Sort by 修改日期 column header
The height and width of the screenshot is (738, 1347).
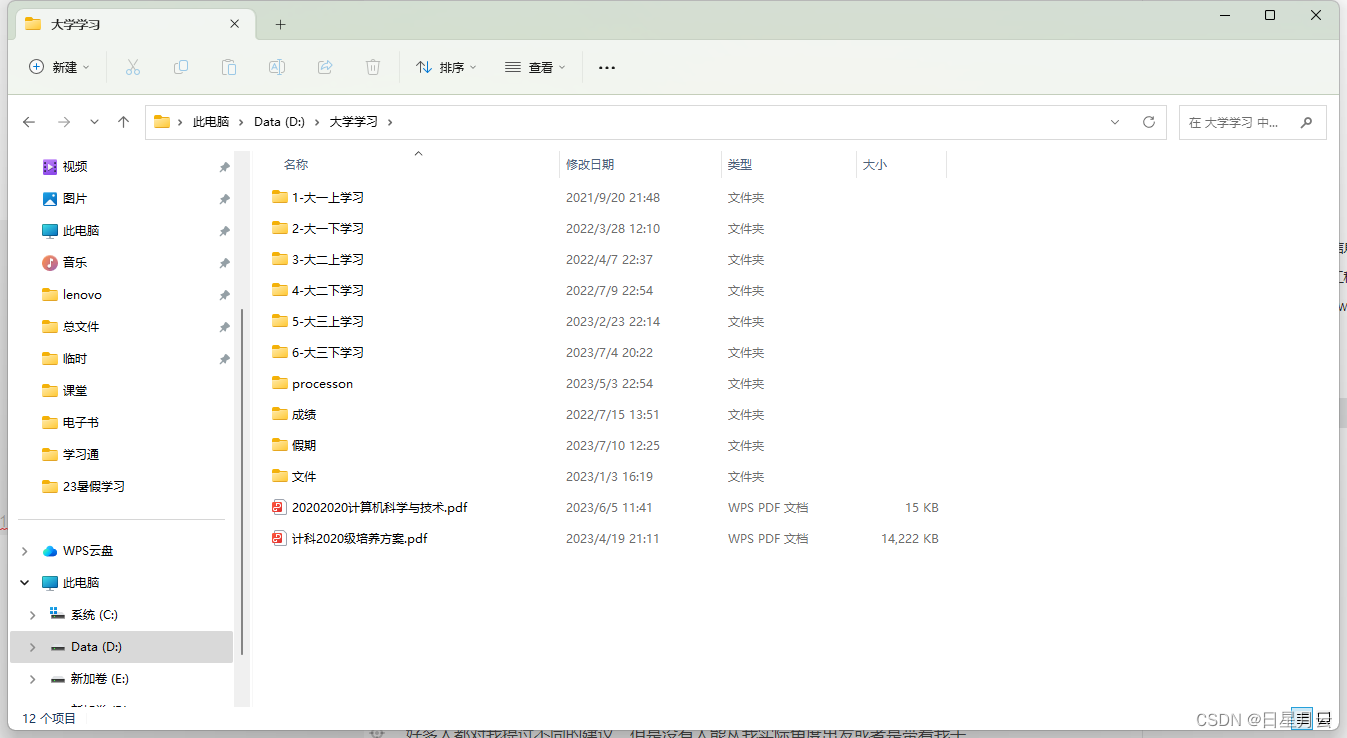pyautogui.click(x=590, y=165)
